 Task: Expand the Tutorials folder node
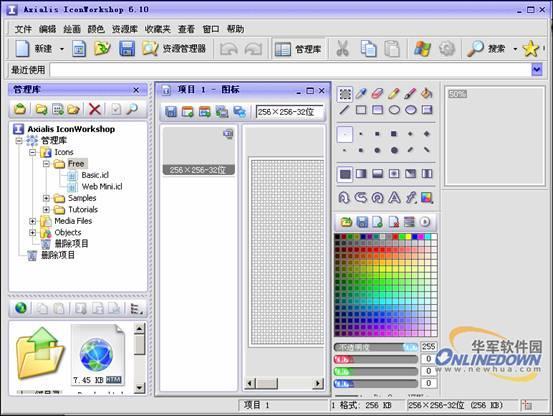[x=46, y=209]
